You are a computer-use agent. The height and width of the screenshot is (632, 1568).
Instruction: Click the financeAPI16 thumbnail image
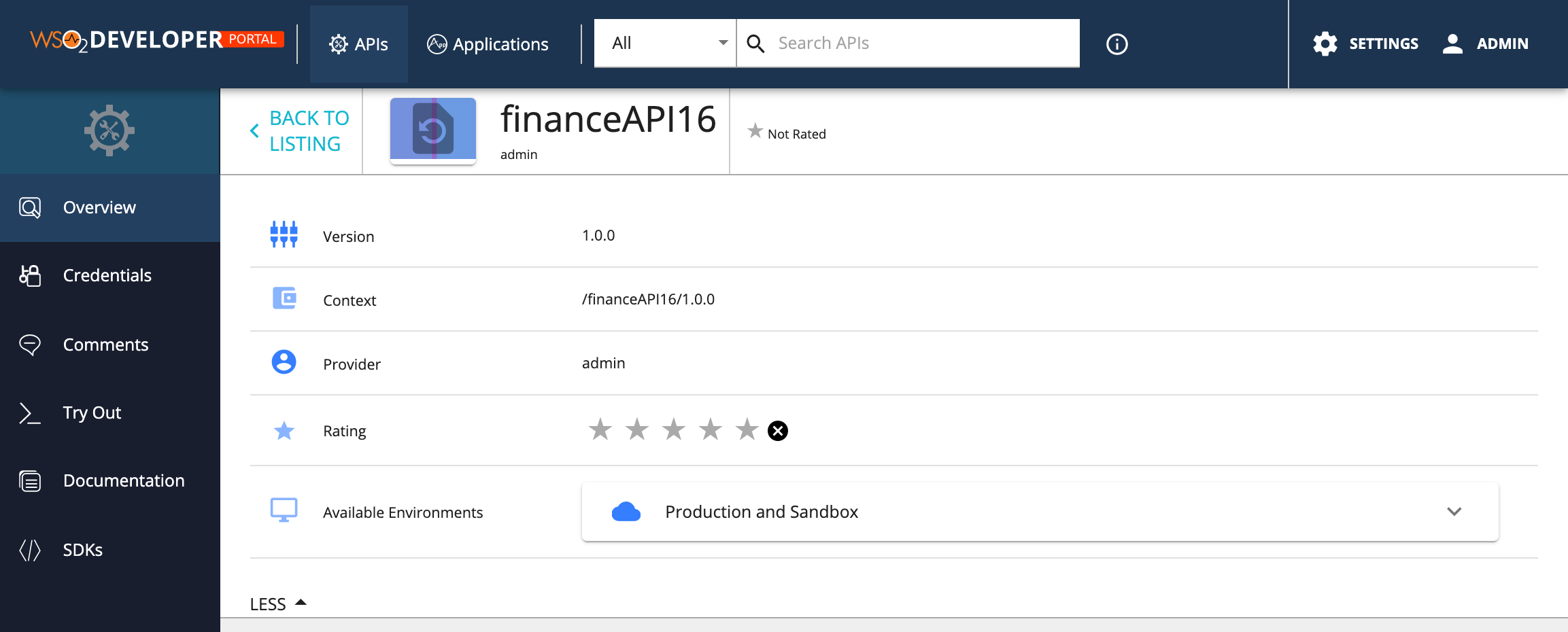[433, 130]
